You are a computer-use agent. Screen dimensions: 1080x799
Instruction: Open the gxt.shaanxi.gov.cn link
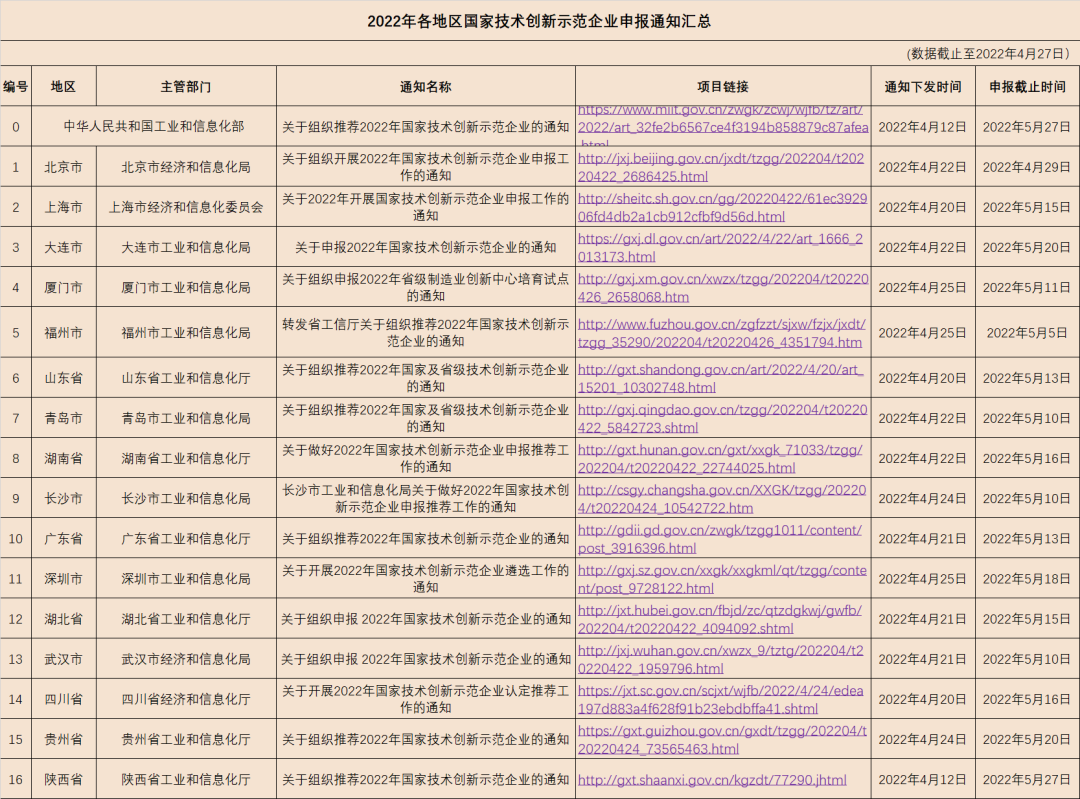[712, 780]
